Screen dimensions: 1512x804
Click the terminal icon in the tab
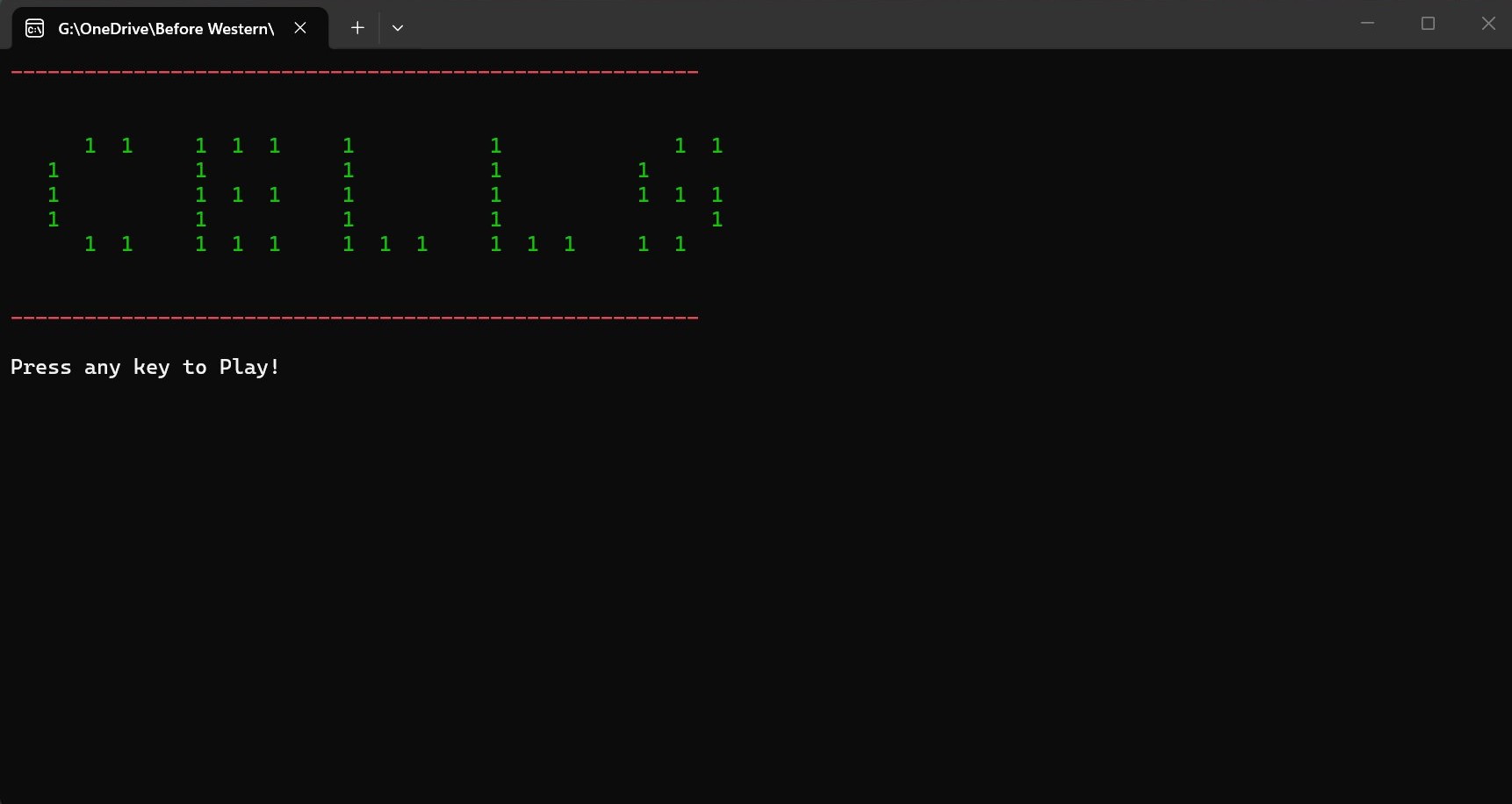pyautogui.click(x=35, y=29)
